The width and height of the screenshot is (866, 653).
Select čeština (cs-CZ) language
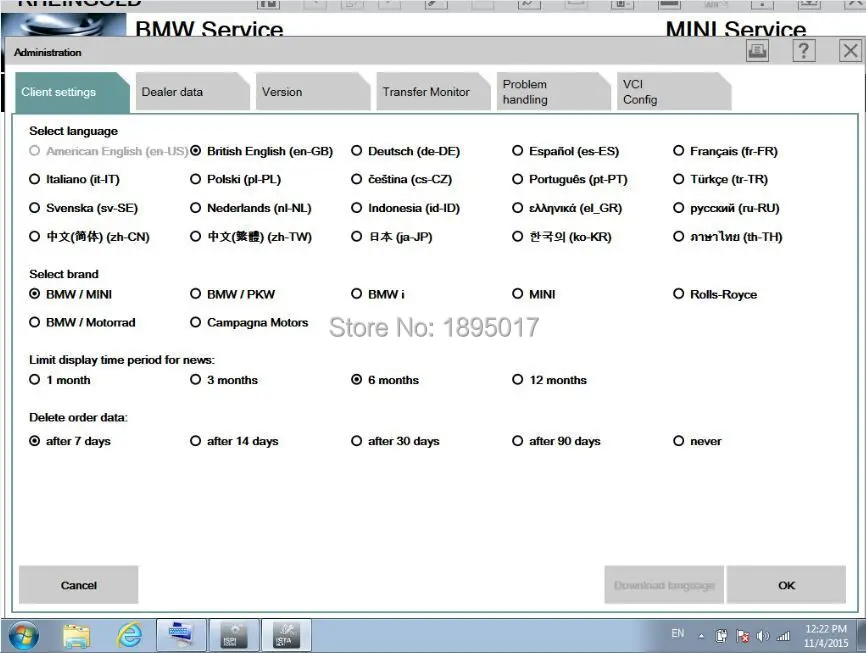tap(402, 179)
